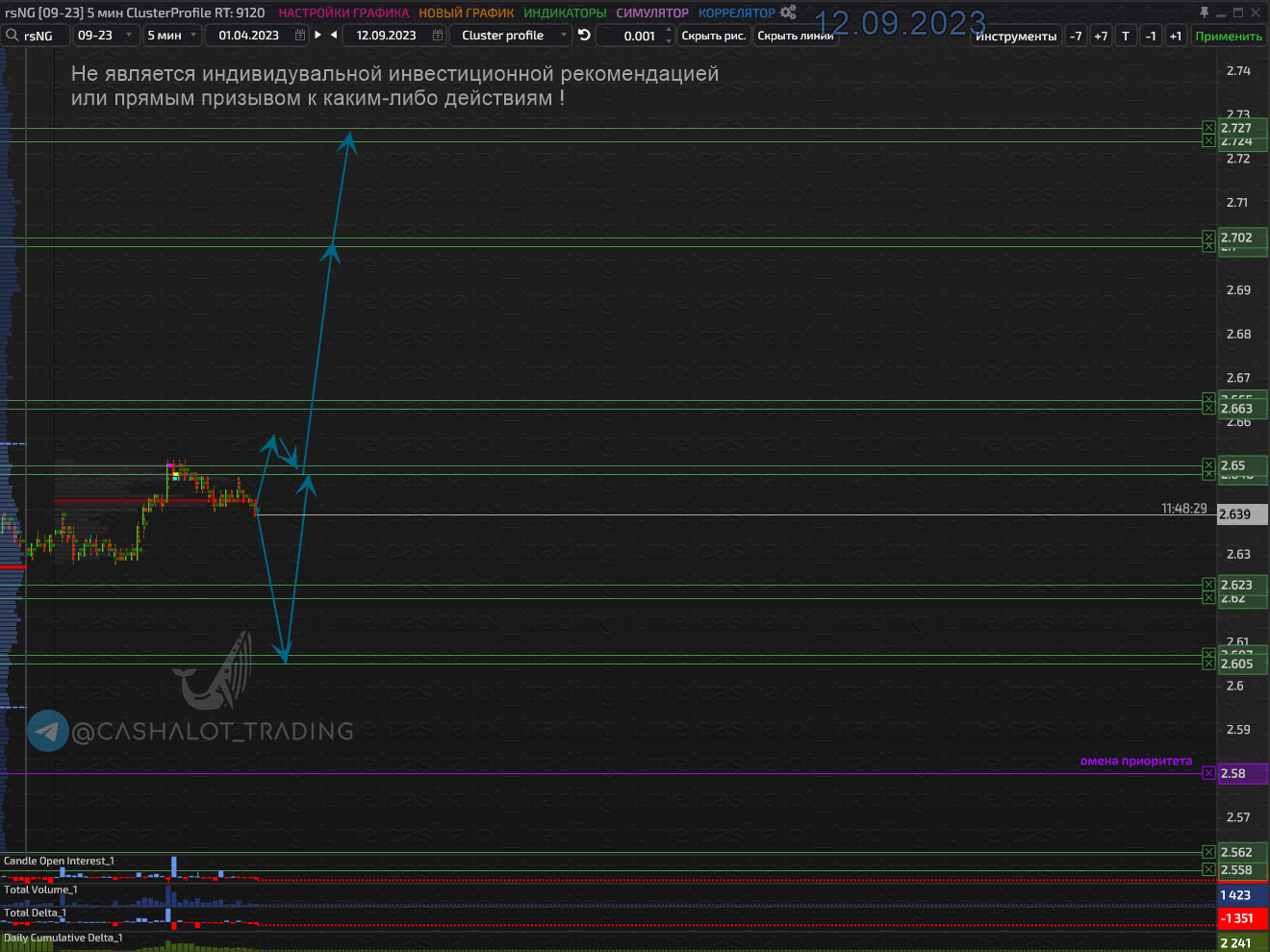
Task: Open the 5 мин timeframe dropdown
Action: pyautogui.click(x=193, y=36)
